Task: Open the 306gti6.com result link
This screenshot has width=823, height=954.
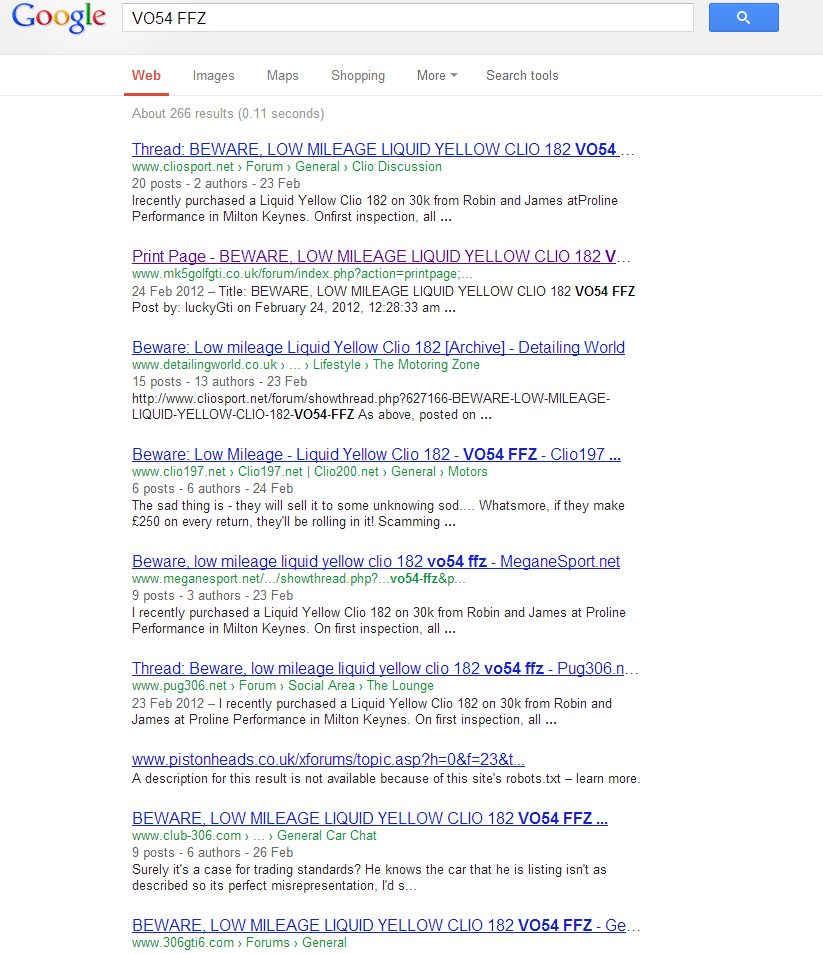Action: click(386, 925)
